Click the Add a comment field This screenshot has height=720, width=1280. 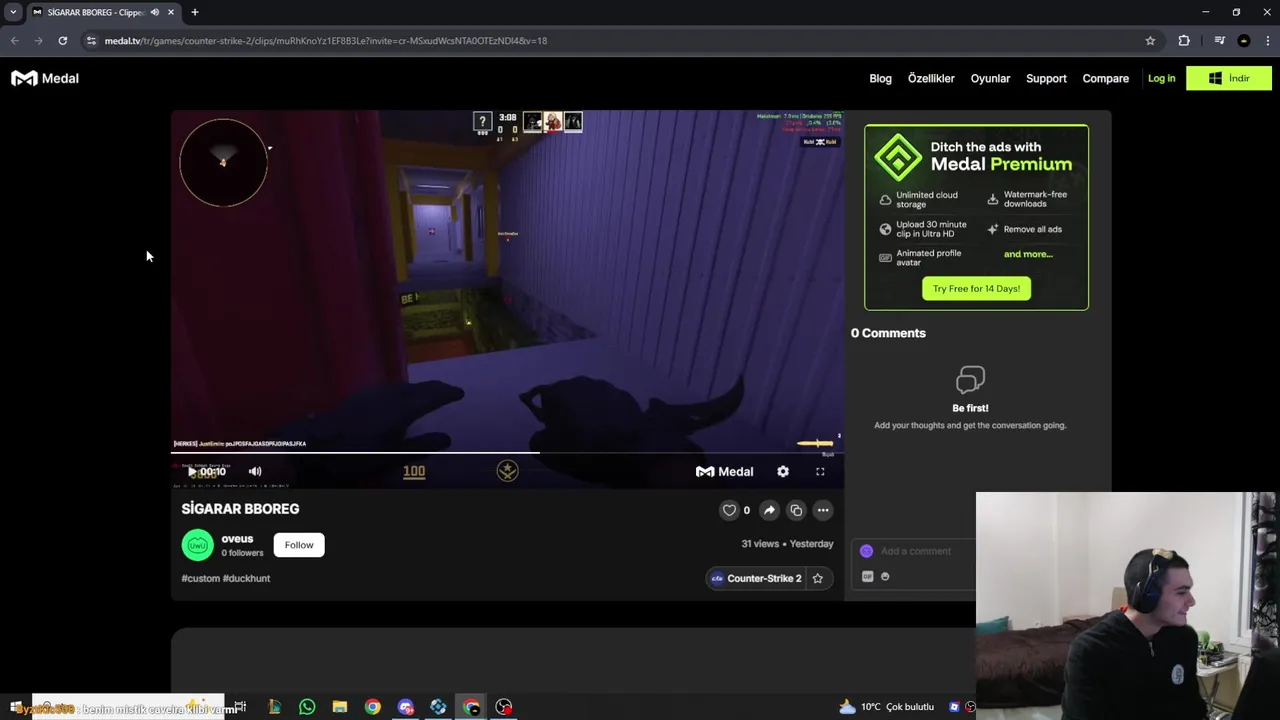[918, 551]
